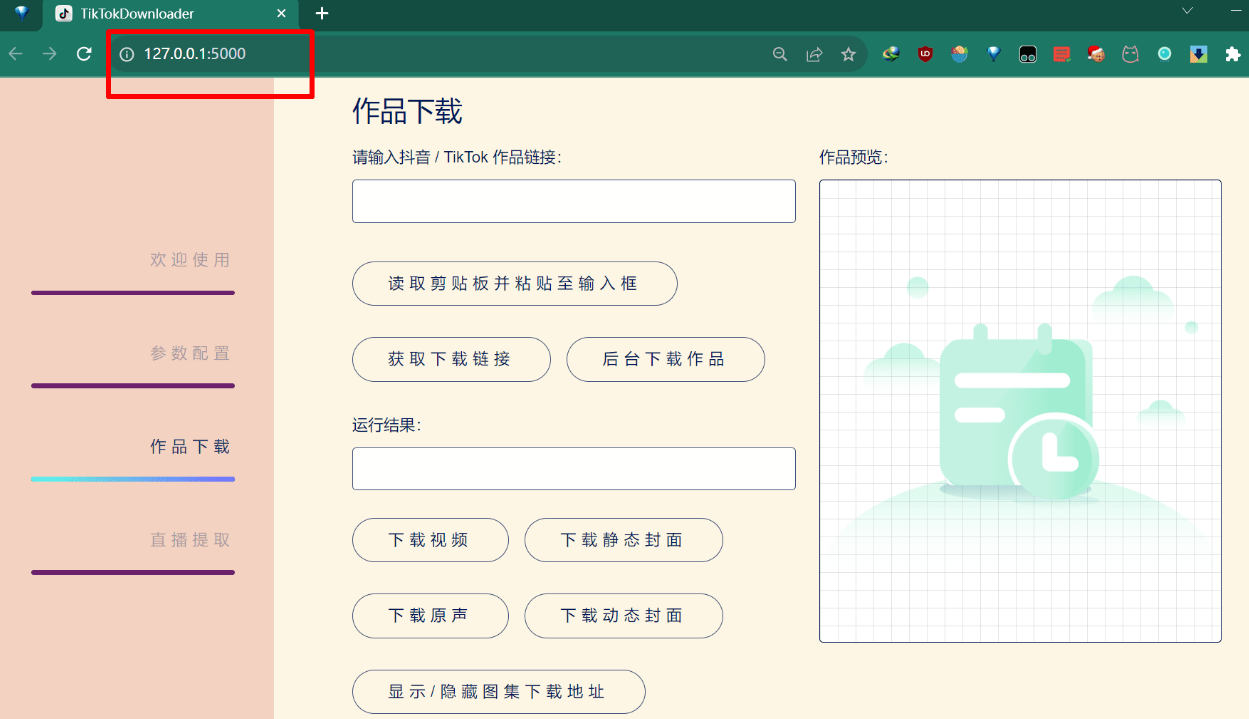Bookmark this page with the star icon

pos(848,54)
